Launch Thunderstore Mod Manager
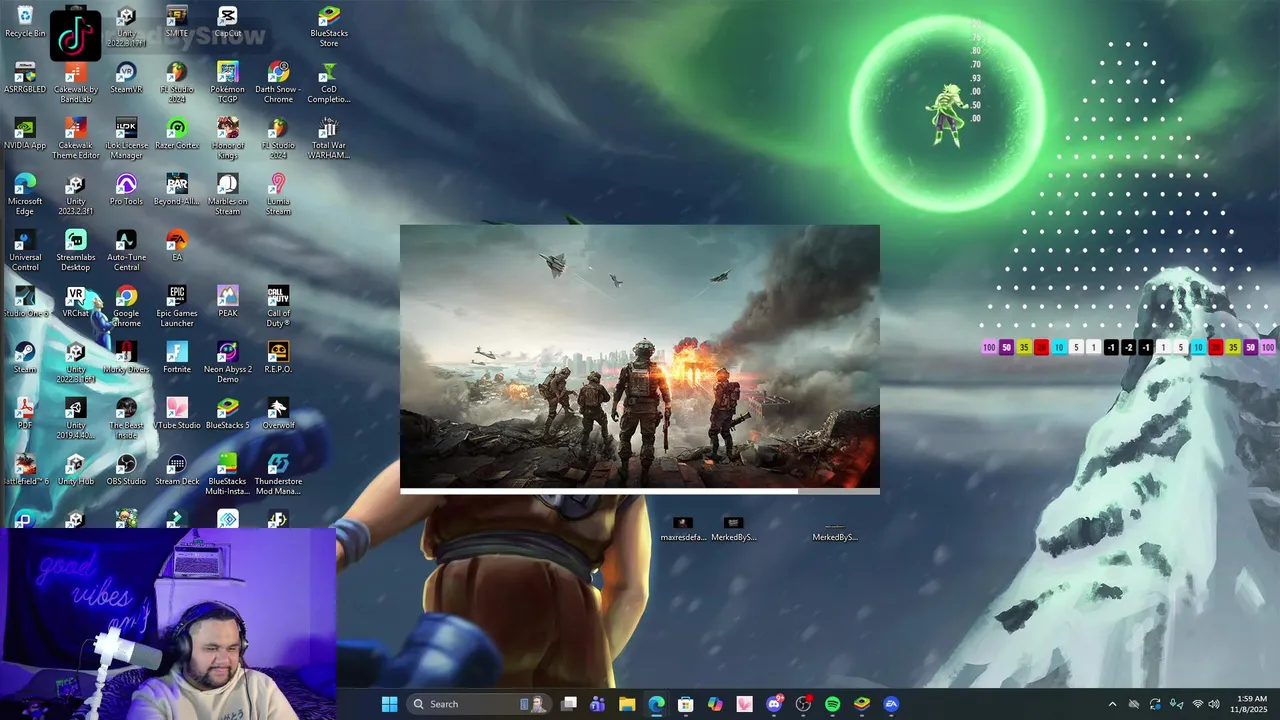 pos(278,475)
